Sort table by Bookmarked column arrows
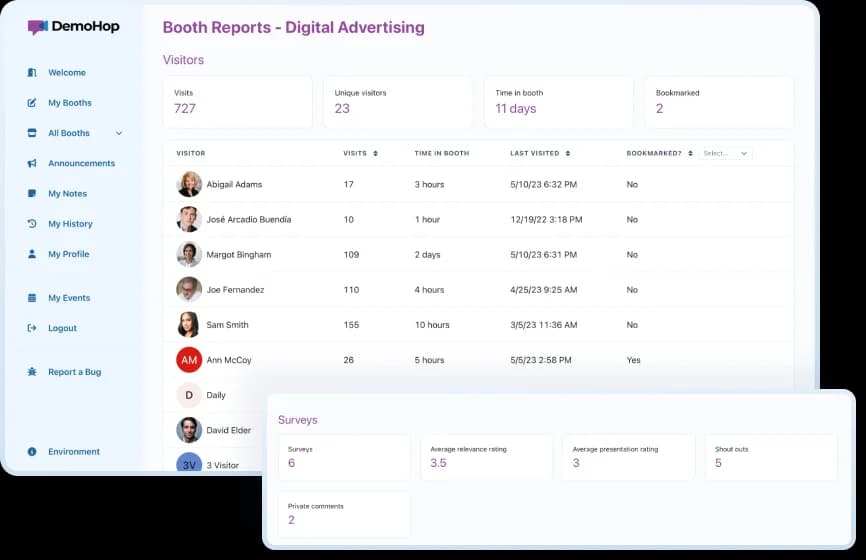This screenshot has width=866, height=560. (690, 153)
